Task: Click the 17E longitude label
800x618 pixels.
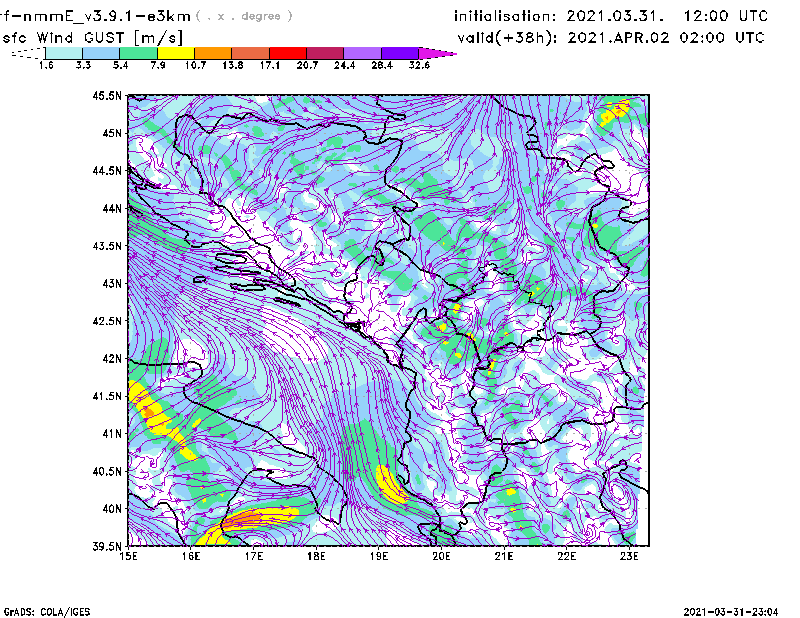Action: click(x=254, y=556)
